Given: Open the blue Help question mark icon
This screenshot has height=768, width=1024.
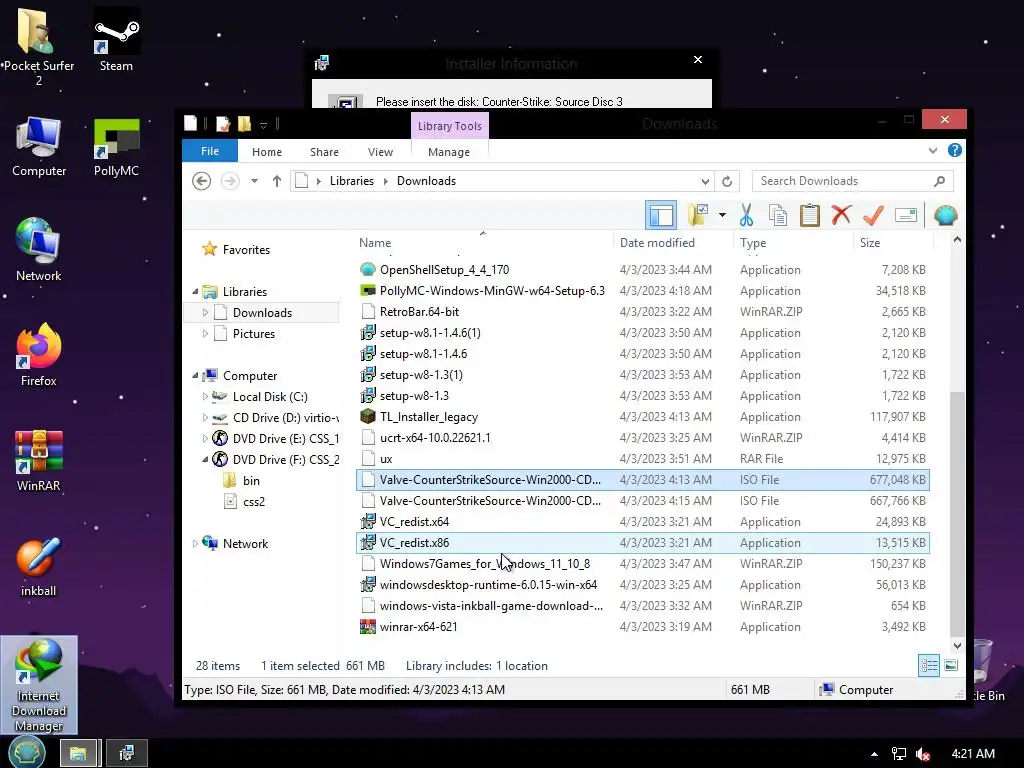Looking at the screenshot, I should (x=954, y=150).
